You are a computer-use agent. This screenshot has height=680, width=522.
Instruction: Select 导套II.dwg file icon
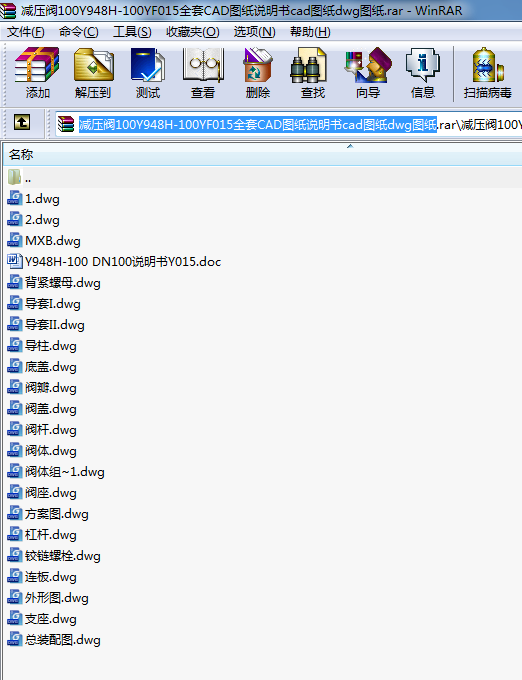click(15, 324)
